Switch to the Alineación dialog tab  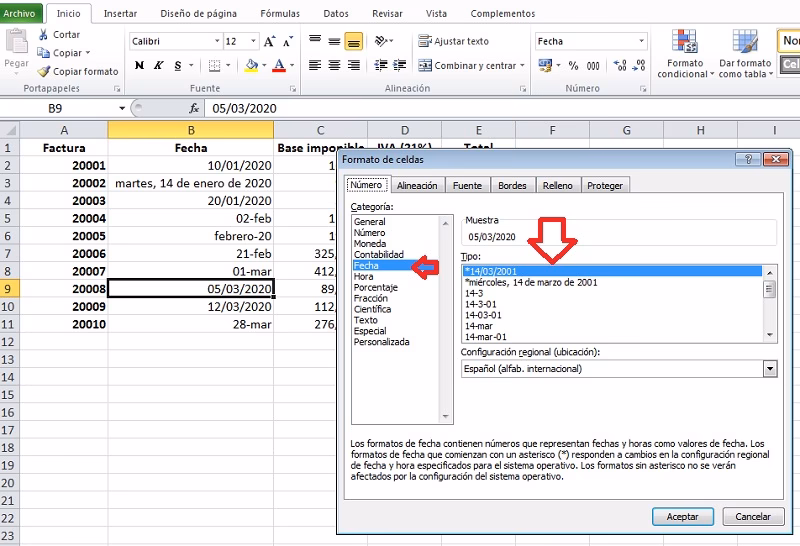click(x=417, y=185)
